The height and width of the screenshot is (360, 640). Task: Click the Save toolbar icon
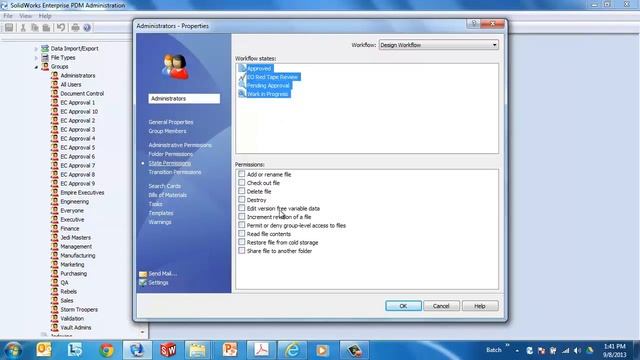pos(9,27)
